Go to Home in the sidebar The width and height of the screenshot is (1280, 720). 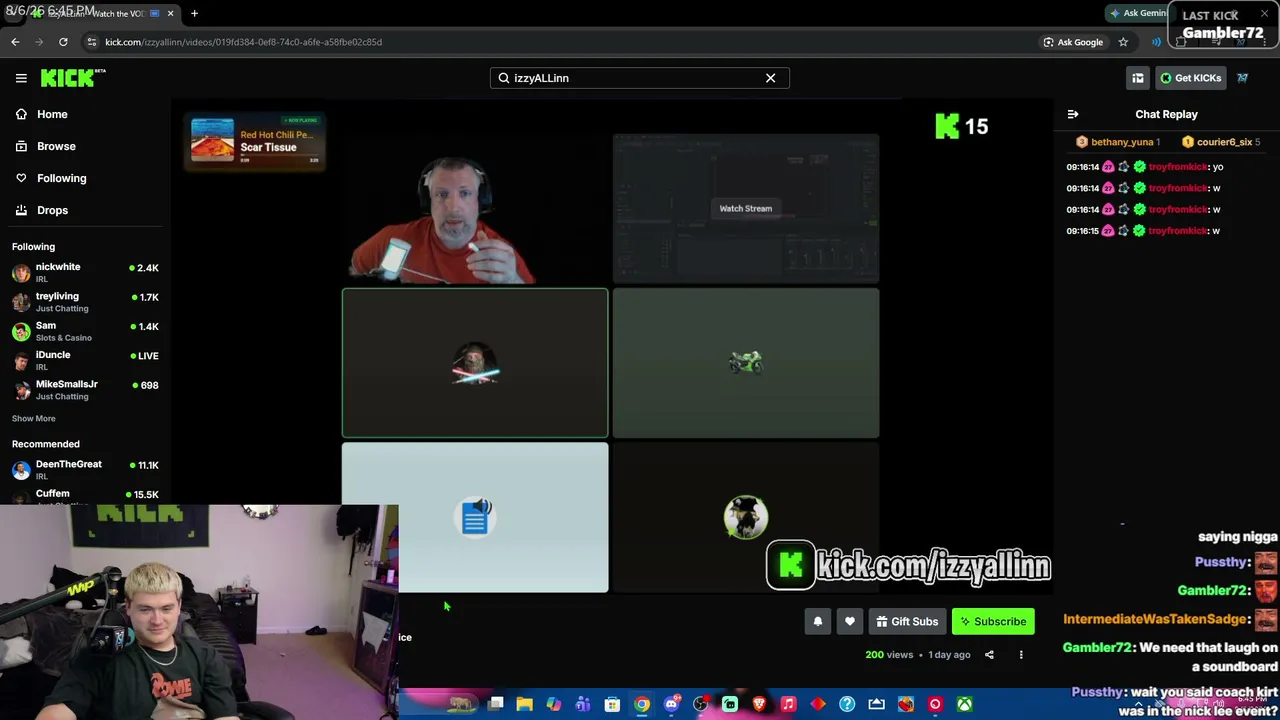coord(42,114)
